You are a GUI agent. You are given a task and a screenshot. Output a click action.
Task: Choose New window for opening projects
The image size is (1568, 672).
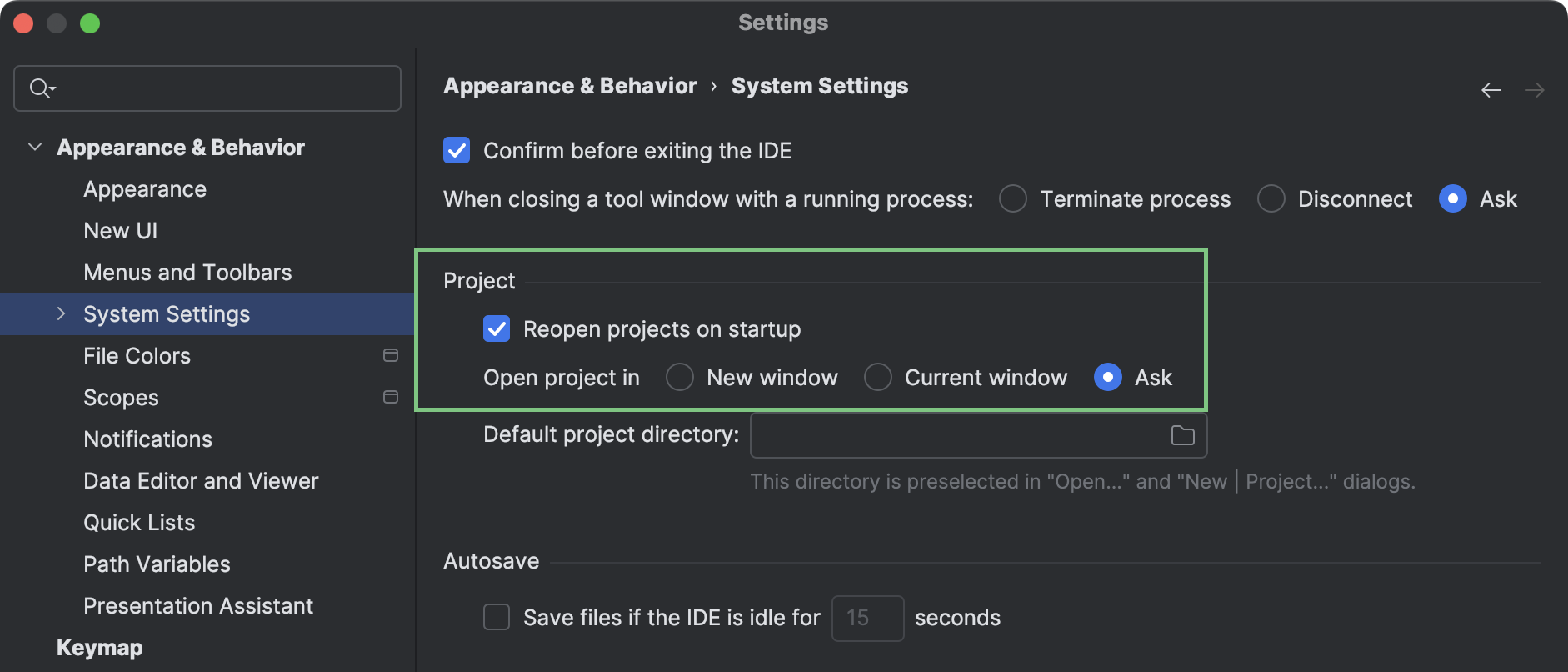pyautogui.click(x=680, y=377)
